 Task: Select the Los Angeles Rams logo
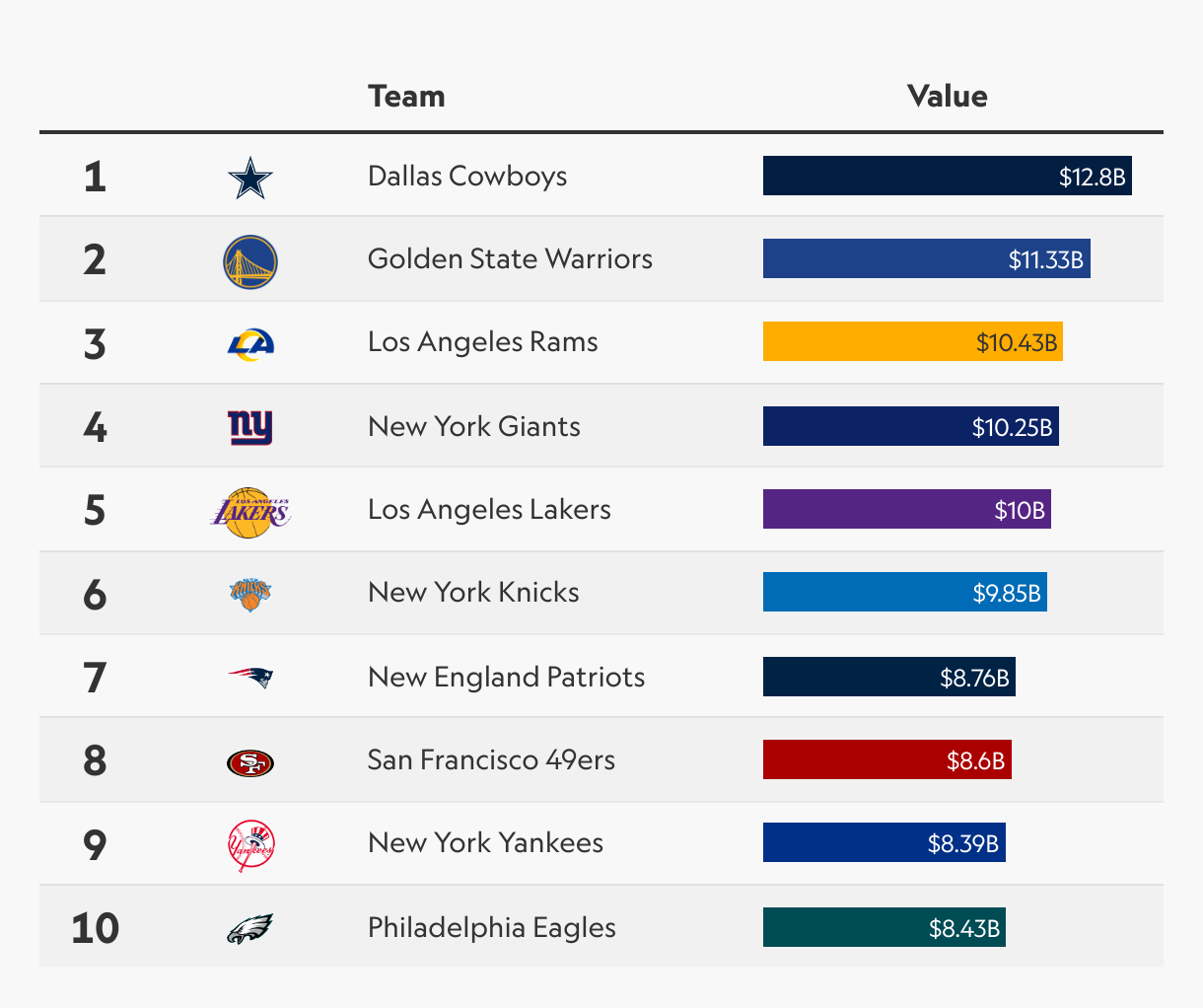[x=250, y=343]
